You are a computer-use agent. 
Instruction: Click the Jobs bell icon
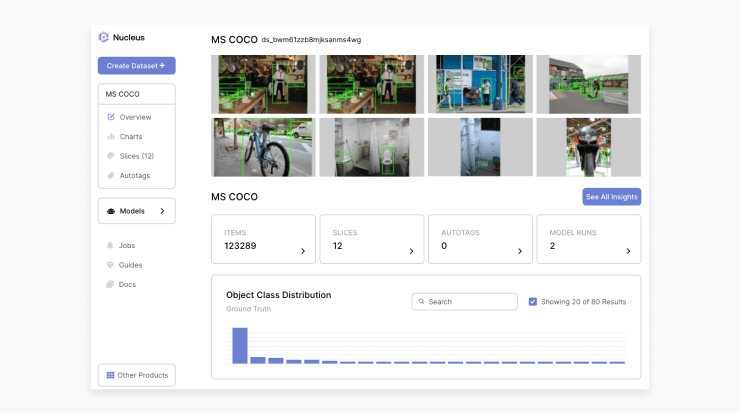click(110, 245)
